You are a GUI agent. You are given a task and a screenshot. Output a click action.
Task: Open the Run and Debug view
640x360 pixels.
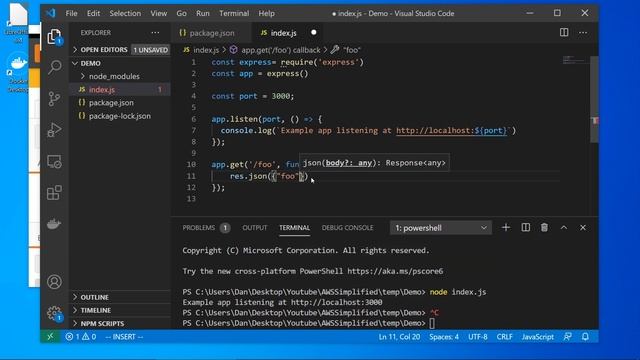tap(54, 130)
